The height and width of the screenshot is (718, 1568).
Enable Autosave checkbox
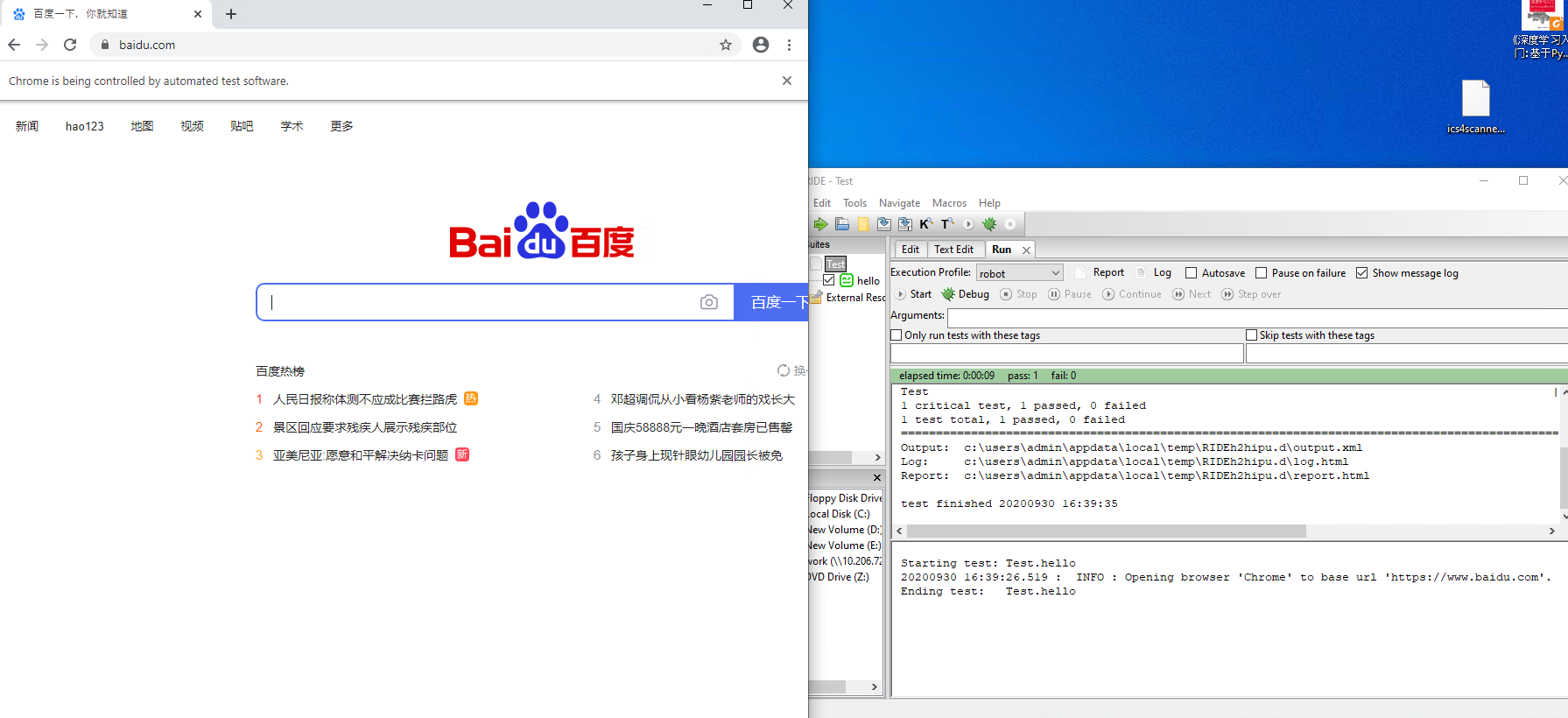[x=1191, y=273]
